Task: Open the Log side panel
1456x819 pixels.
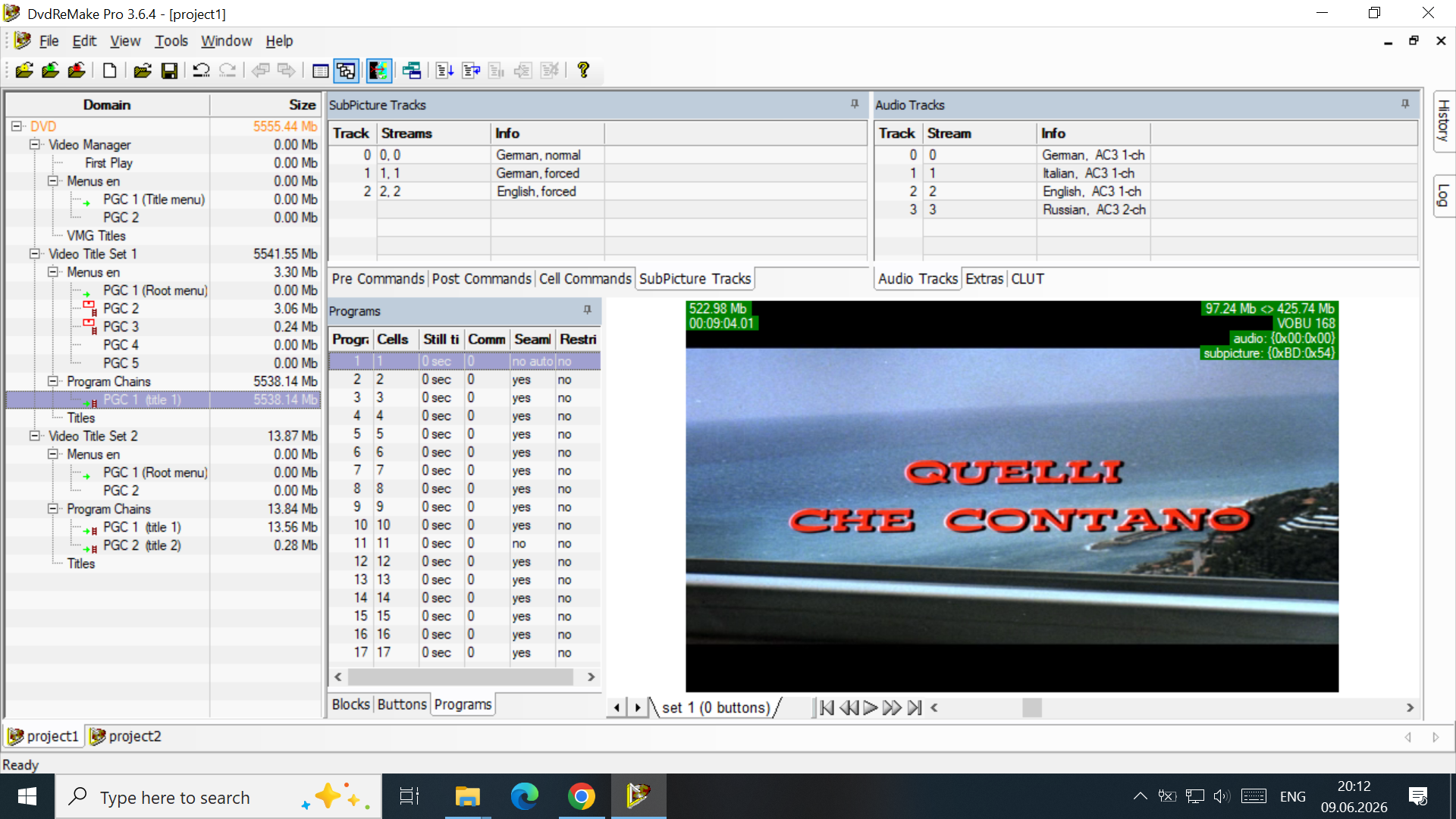Action: click(x=1444, y=196)
